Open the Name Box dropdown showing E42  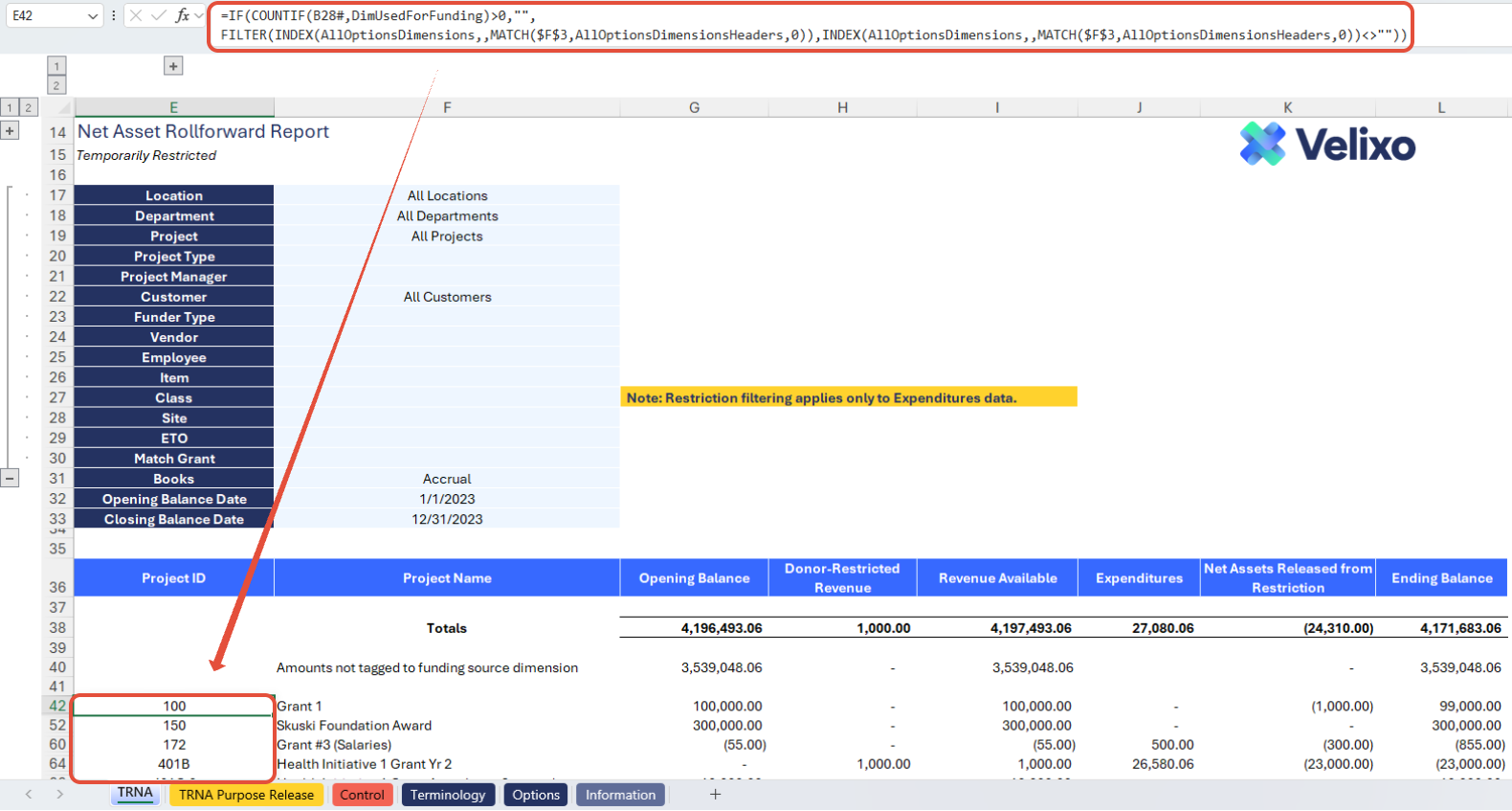point(93,16)
